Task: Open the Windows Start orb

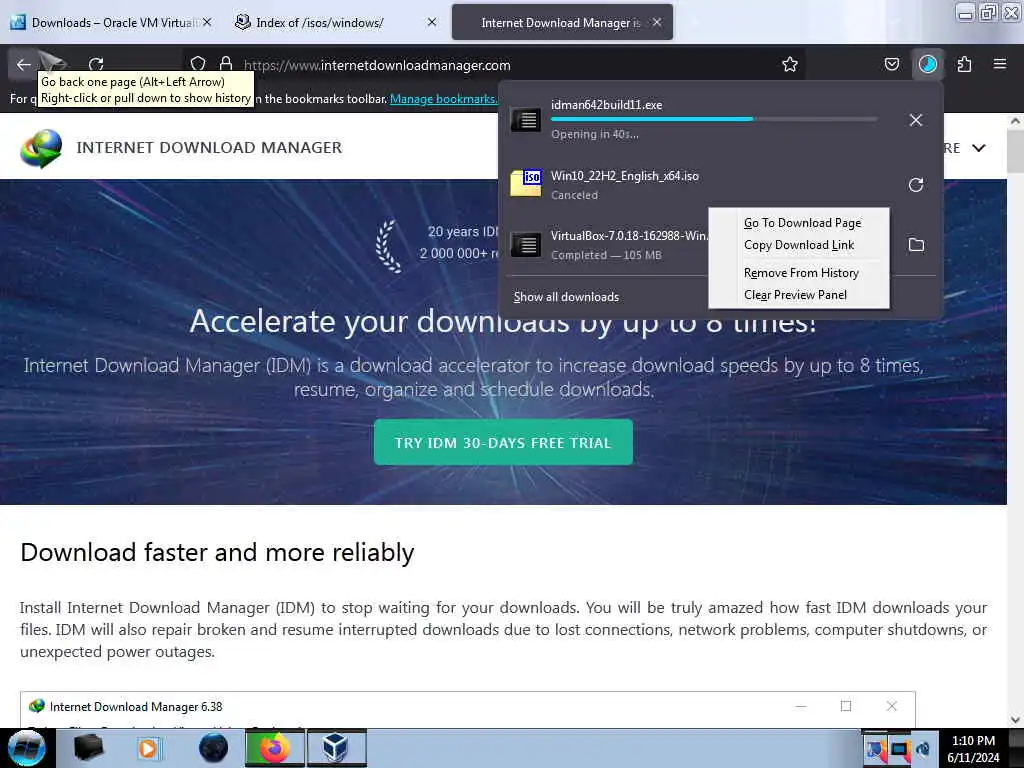Action: 27,748
